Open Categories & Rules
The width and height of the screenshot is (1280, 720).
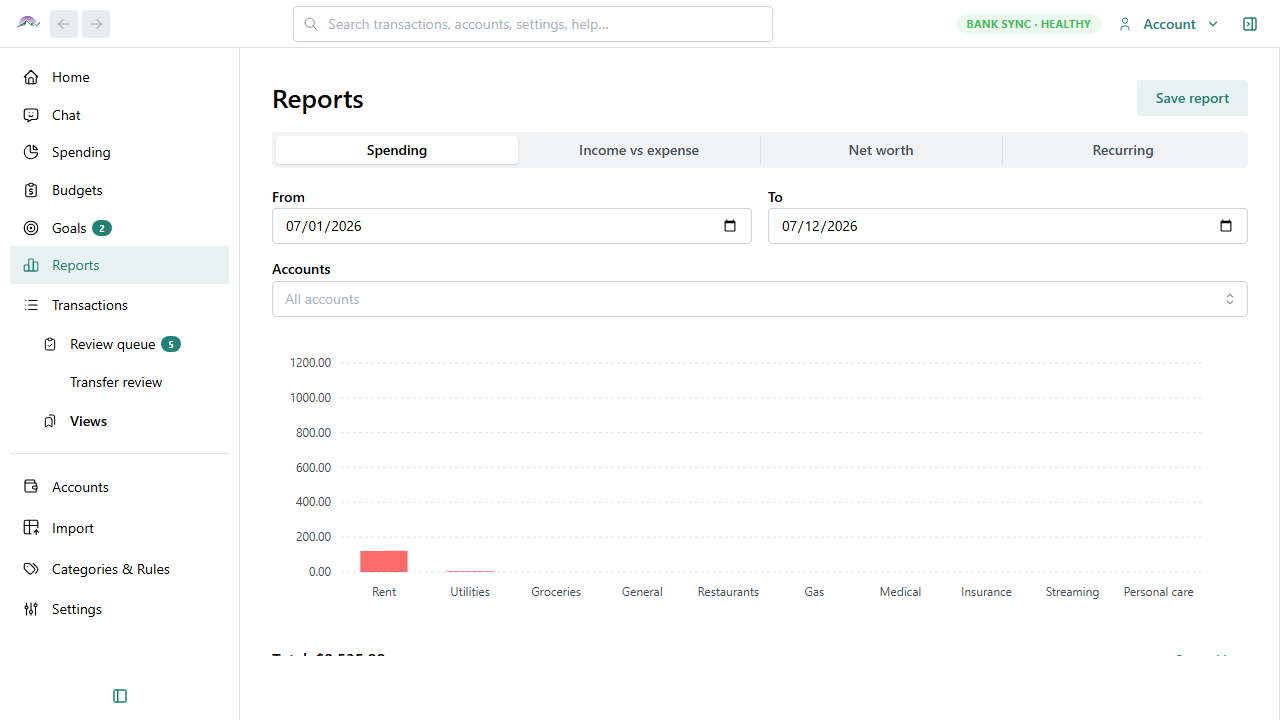(x=119, y=569)
